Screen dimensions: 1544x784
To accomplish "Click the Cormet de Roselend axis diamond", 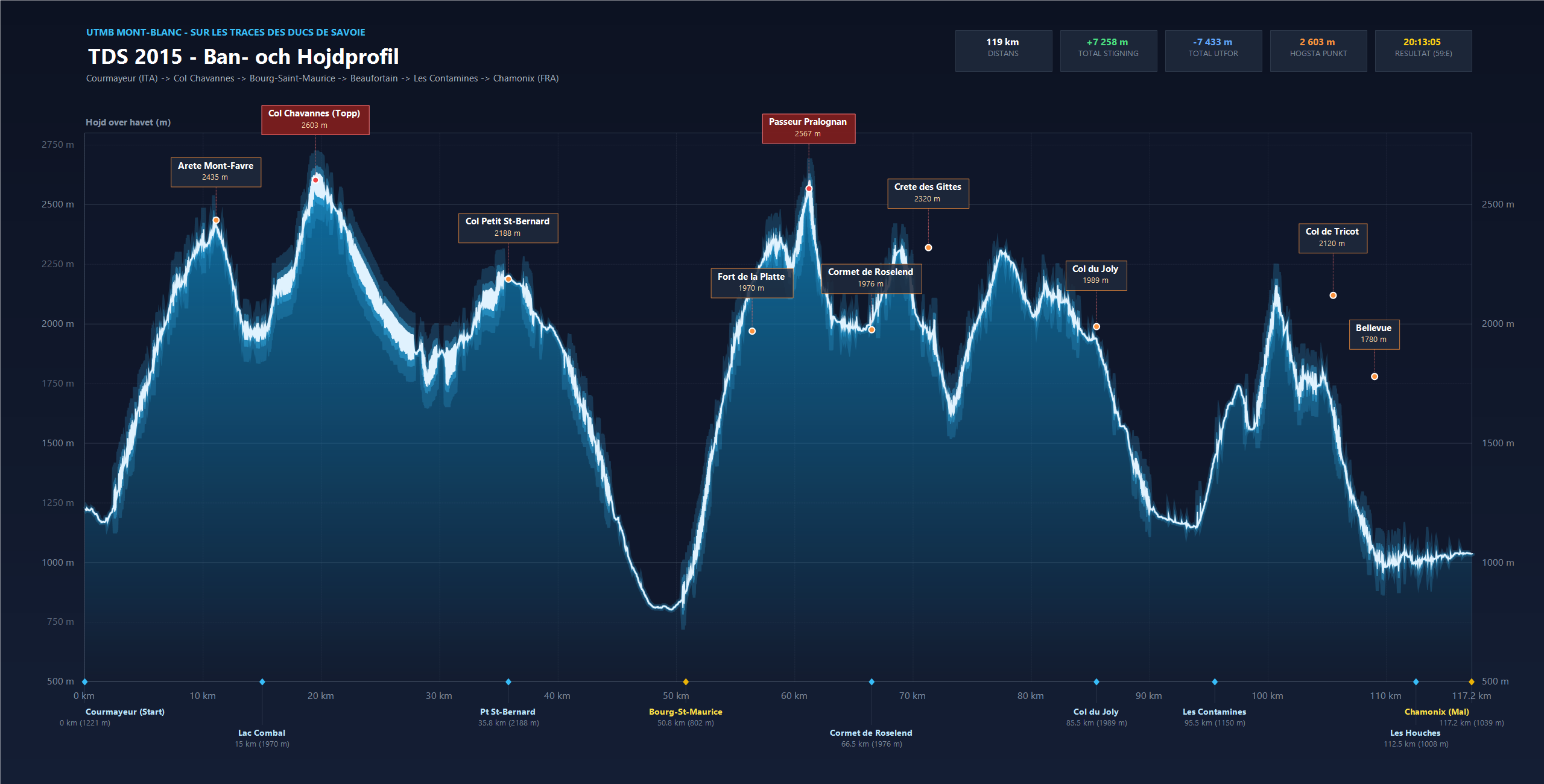I will click(x=872, y=681).
